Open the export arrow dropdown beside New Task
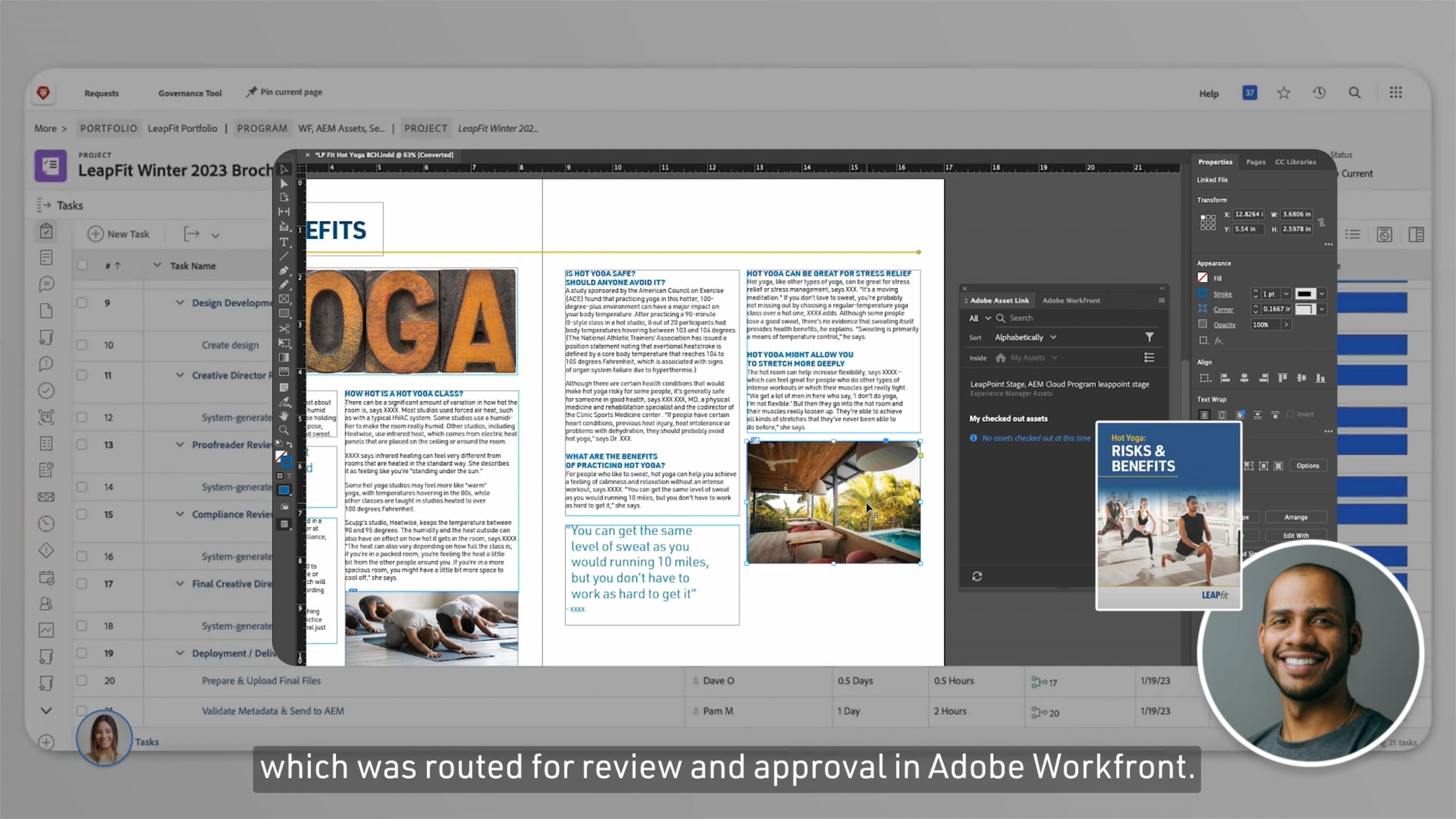The image size is (1456, 819). (215, 235)
